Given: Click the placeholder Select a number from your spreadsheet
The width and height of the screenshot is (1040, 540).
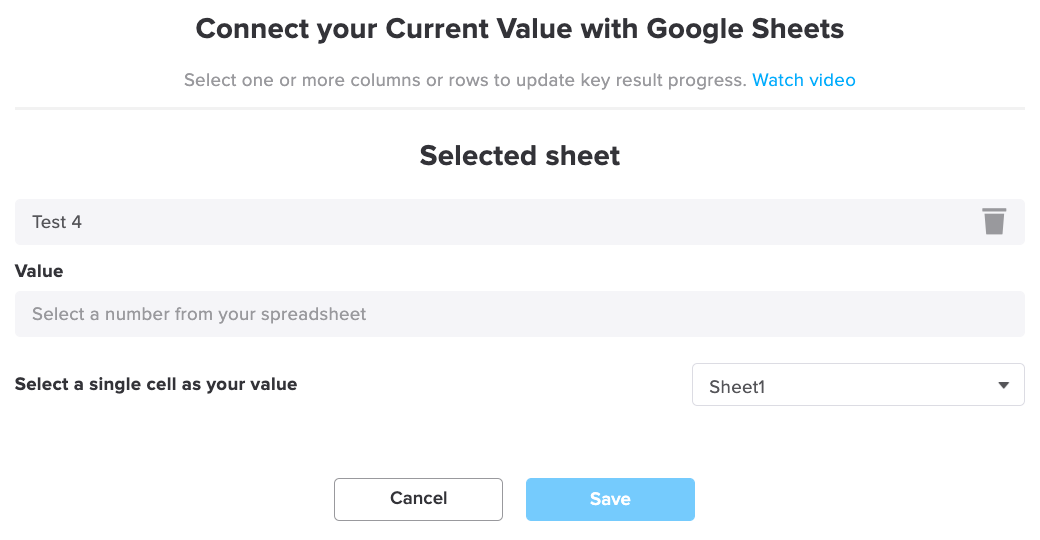Looking at the screenshot, I should pyautogui.click(x=199, y=314).
